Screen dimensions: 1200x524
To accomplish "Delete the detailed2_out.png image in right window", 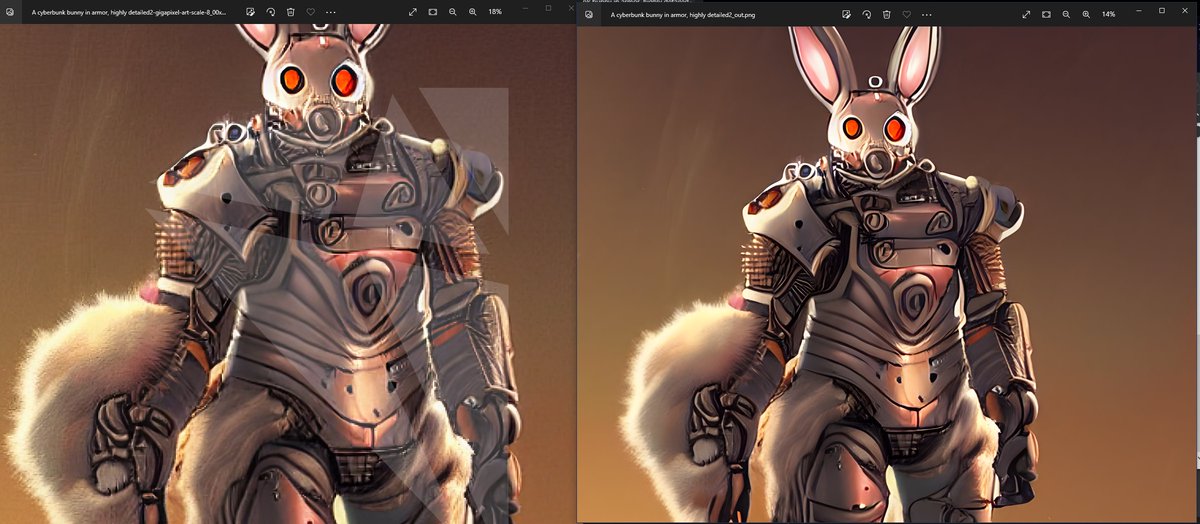I will (x=886, y=14).
